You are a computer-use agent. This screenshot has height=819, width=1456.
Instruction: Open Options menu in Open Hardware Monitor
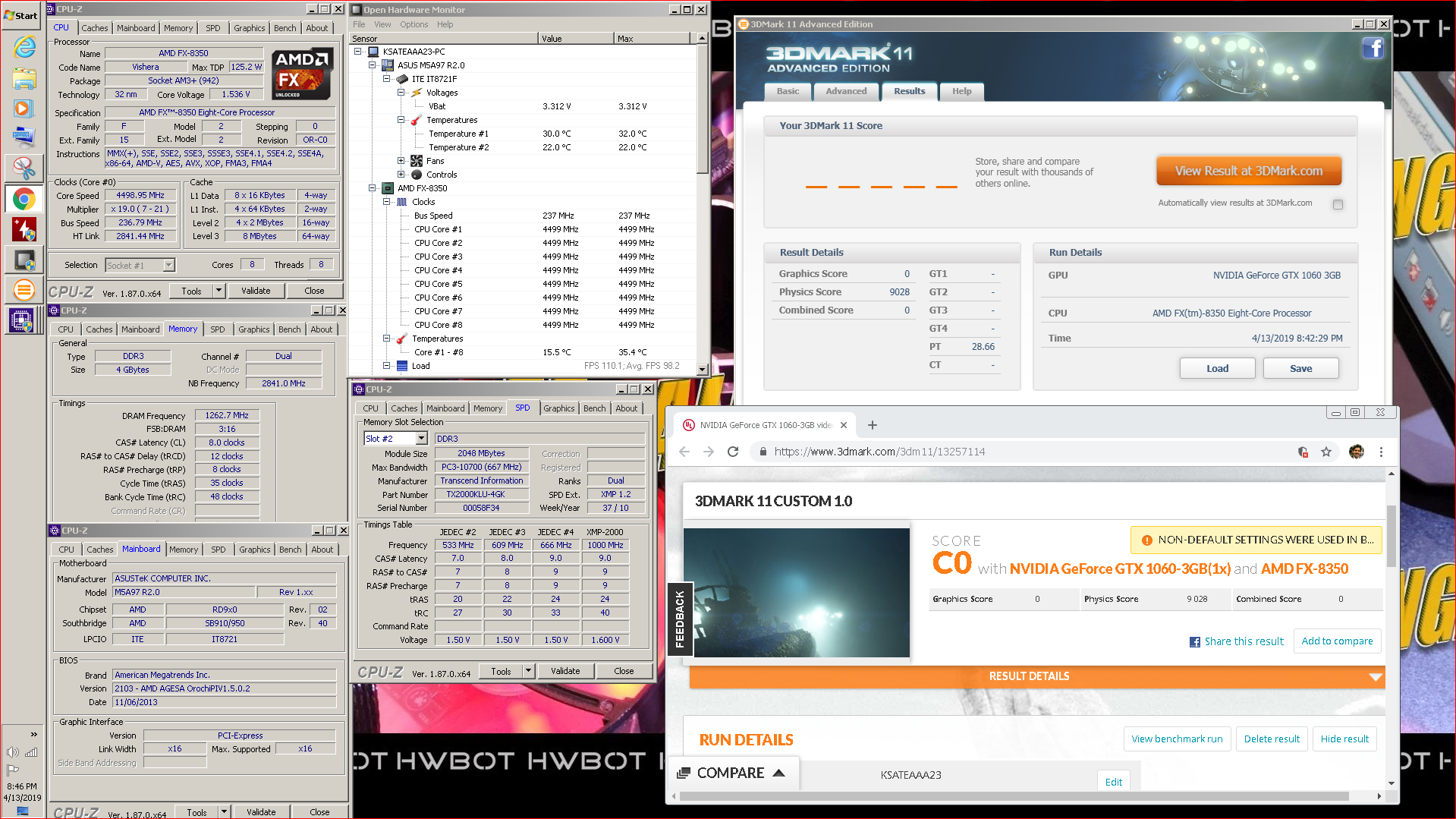coord(414,24)
